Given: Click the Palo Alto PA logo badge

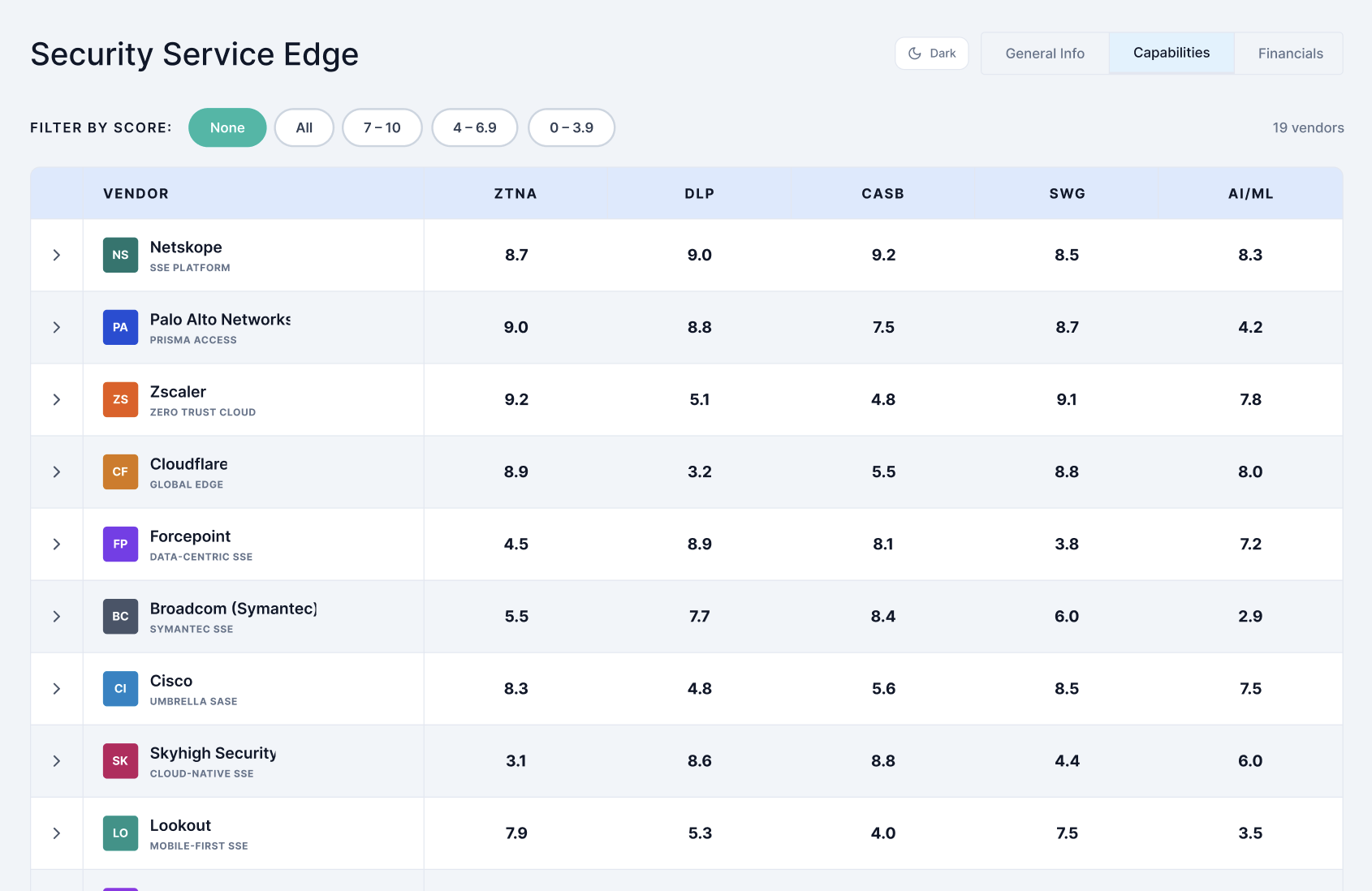Looking at the screenshot, I should click(x=120, y=327).
